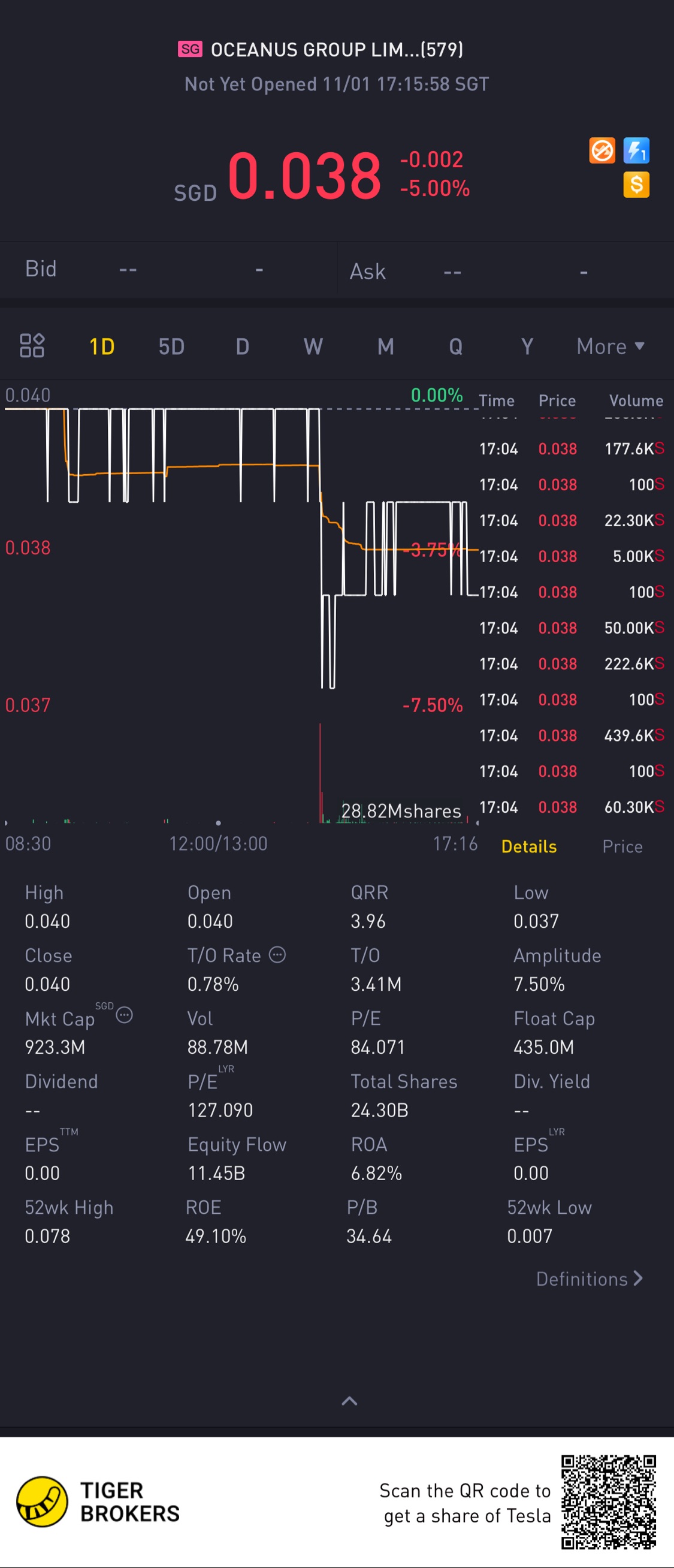The width and height of the screenshot is (674, 1568).
Task: Click the info icon beside Mkt Cap
Action: pyautogui.click(x=124, y=1015)
